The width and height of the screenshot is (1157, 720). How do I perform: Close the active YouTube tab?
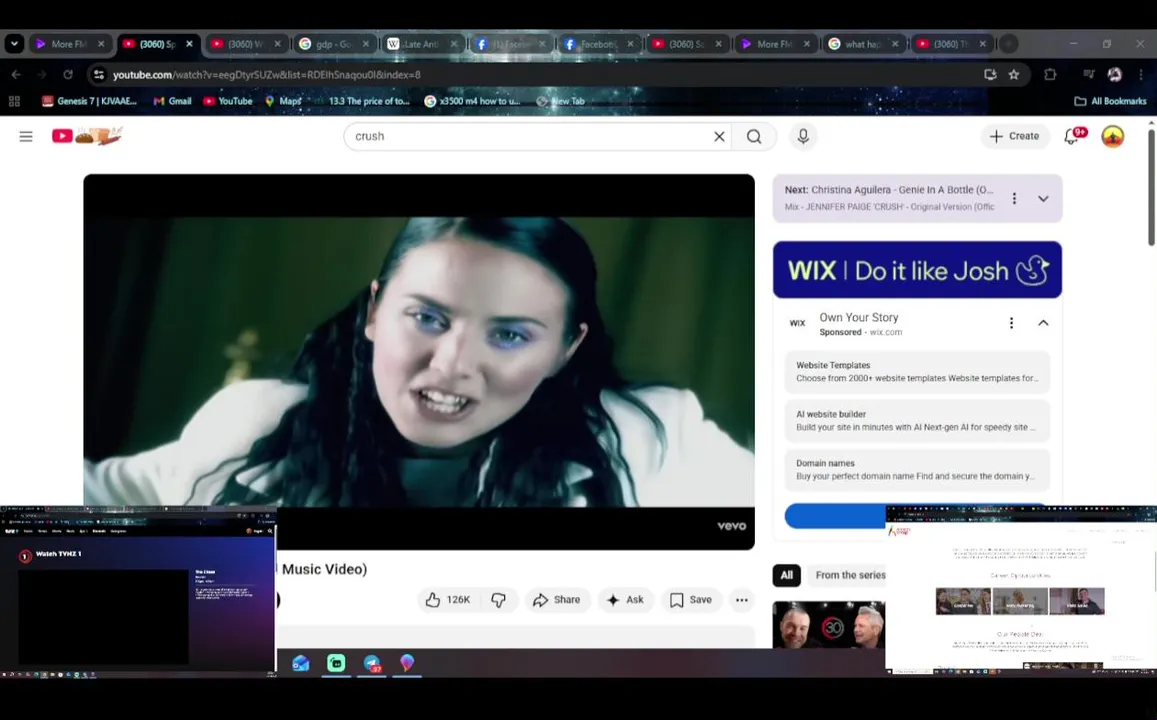pos(189,44)
